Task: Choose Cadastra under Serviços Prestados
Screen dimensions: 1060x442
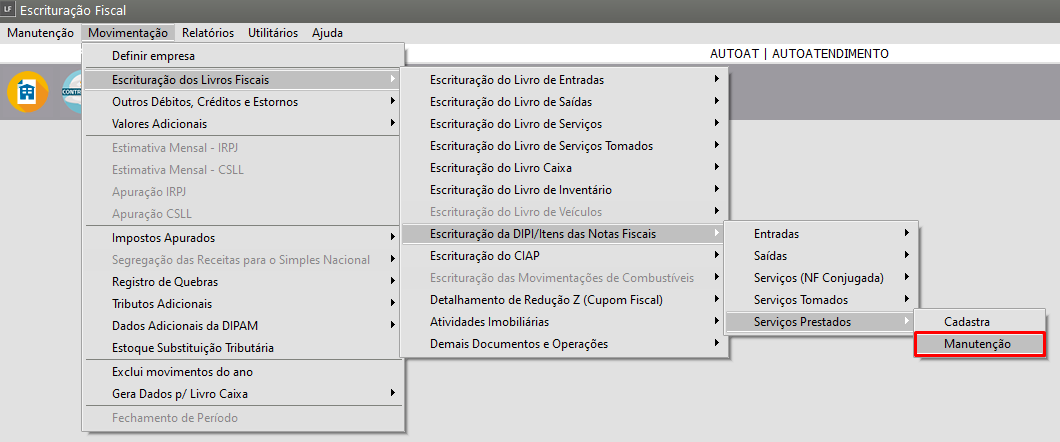Action: (967, 322)
